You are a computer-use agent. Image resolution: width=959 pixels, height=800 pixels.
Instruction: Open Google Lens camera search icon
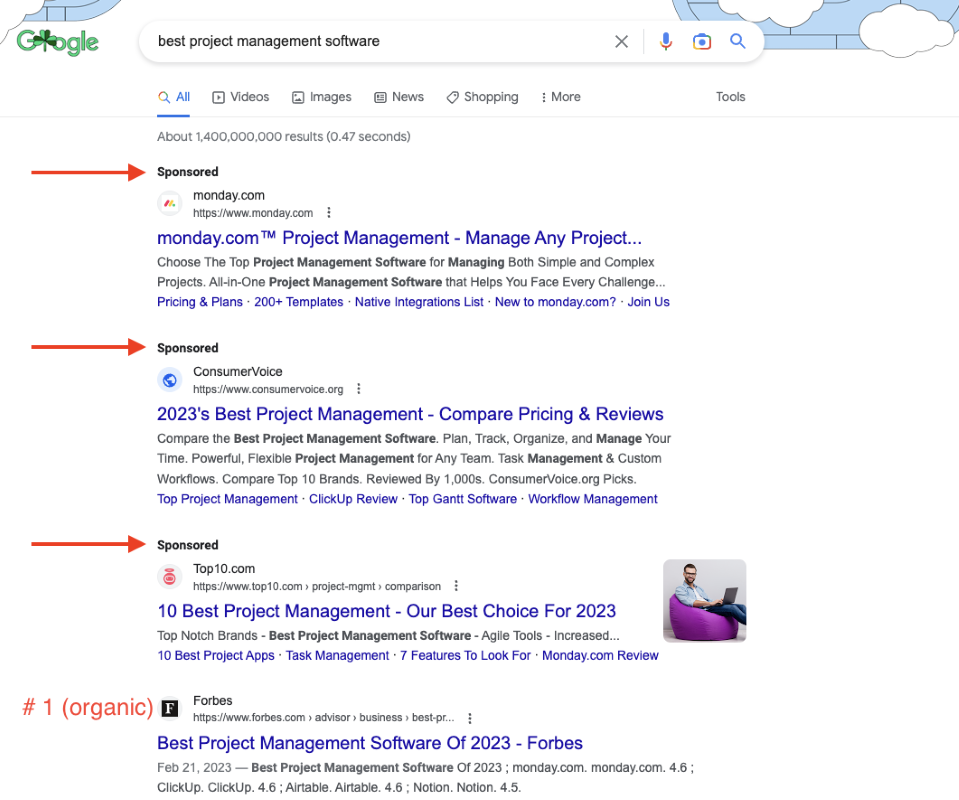tap(702, 42)
